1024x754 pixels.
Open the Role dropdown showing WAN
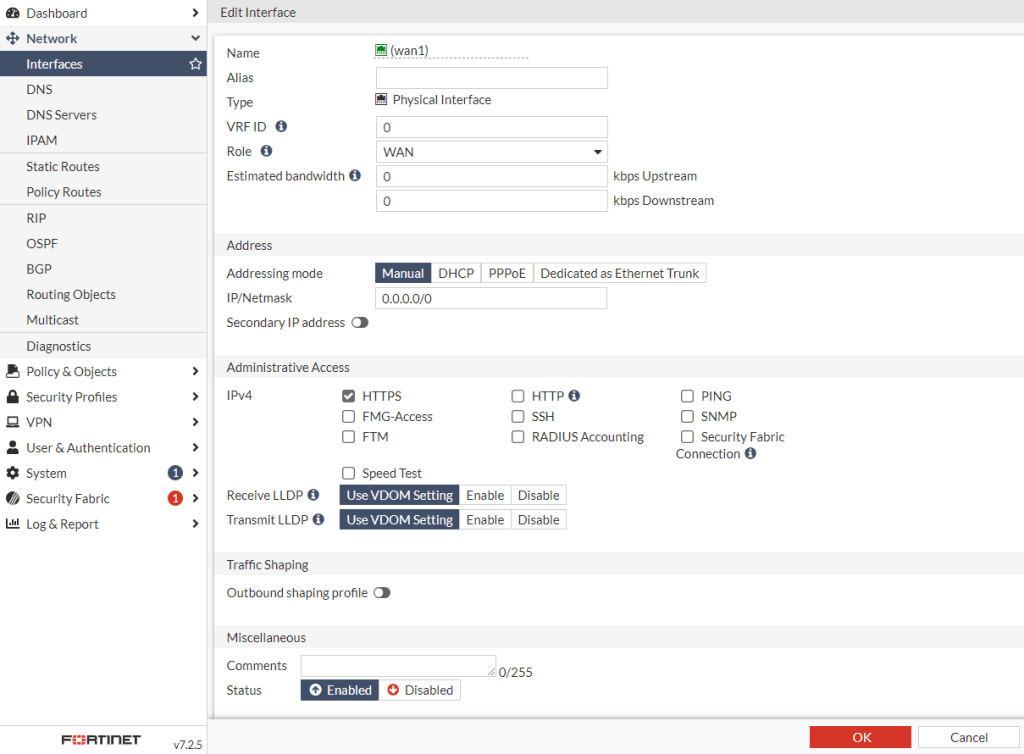pyautogui.click(x=492, y=152)
